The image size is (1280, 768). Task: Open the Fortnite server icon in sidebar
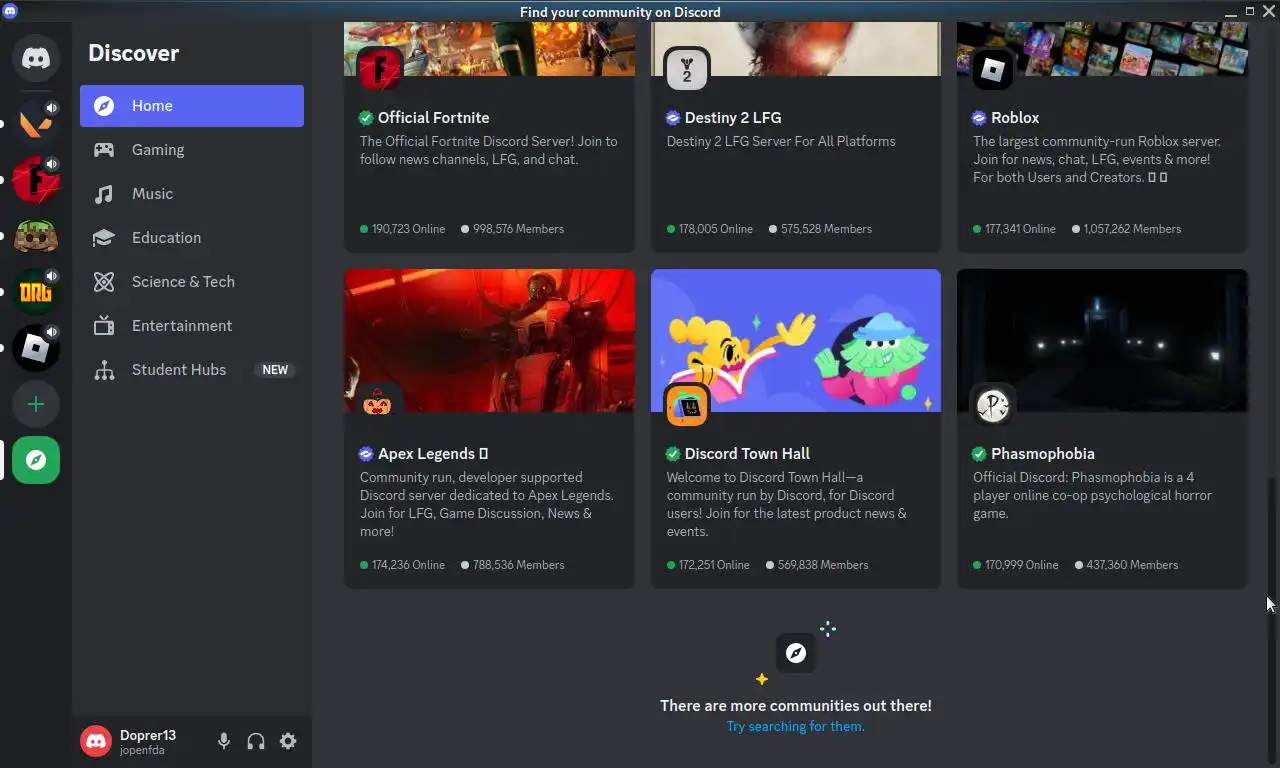pos(36,180)
